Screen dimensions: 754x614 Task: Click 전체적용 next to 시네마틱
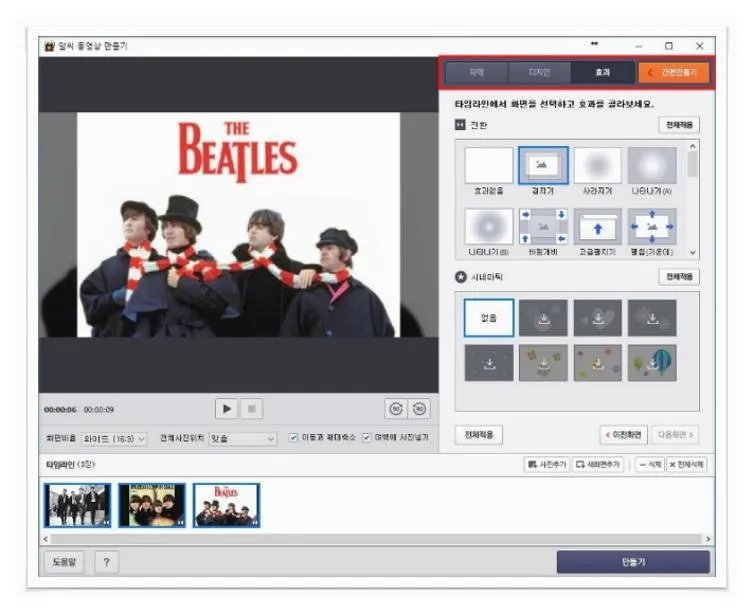(679, 276)
